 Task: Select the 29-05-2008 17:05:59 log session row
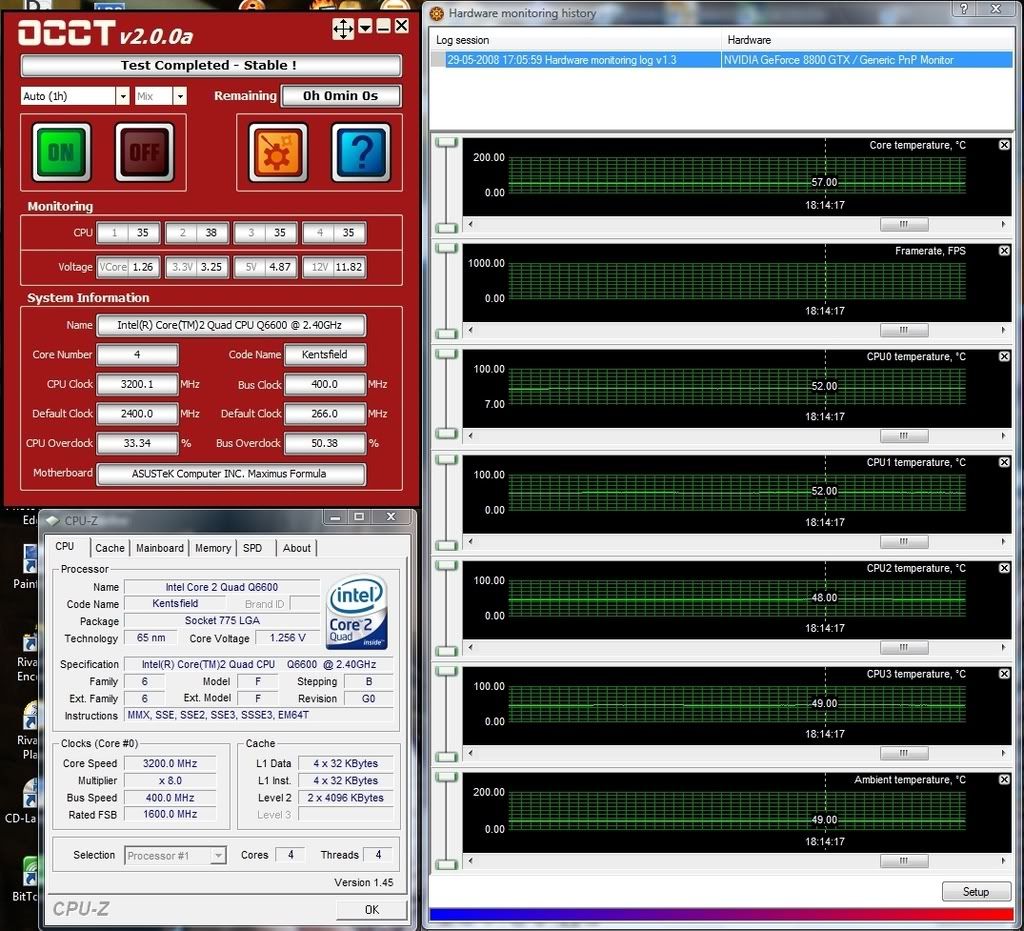722,59
